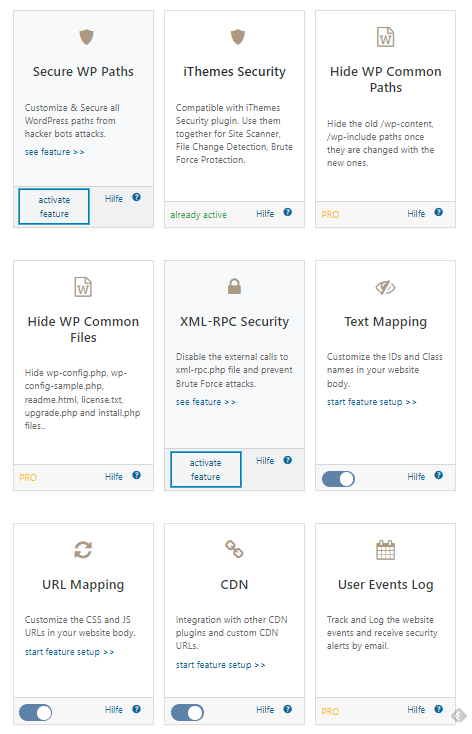Click the PRO label on User Events Log
This screenshot has height=734, width=472.
[330, 712]
